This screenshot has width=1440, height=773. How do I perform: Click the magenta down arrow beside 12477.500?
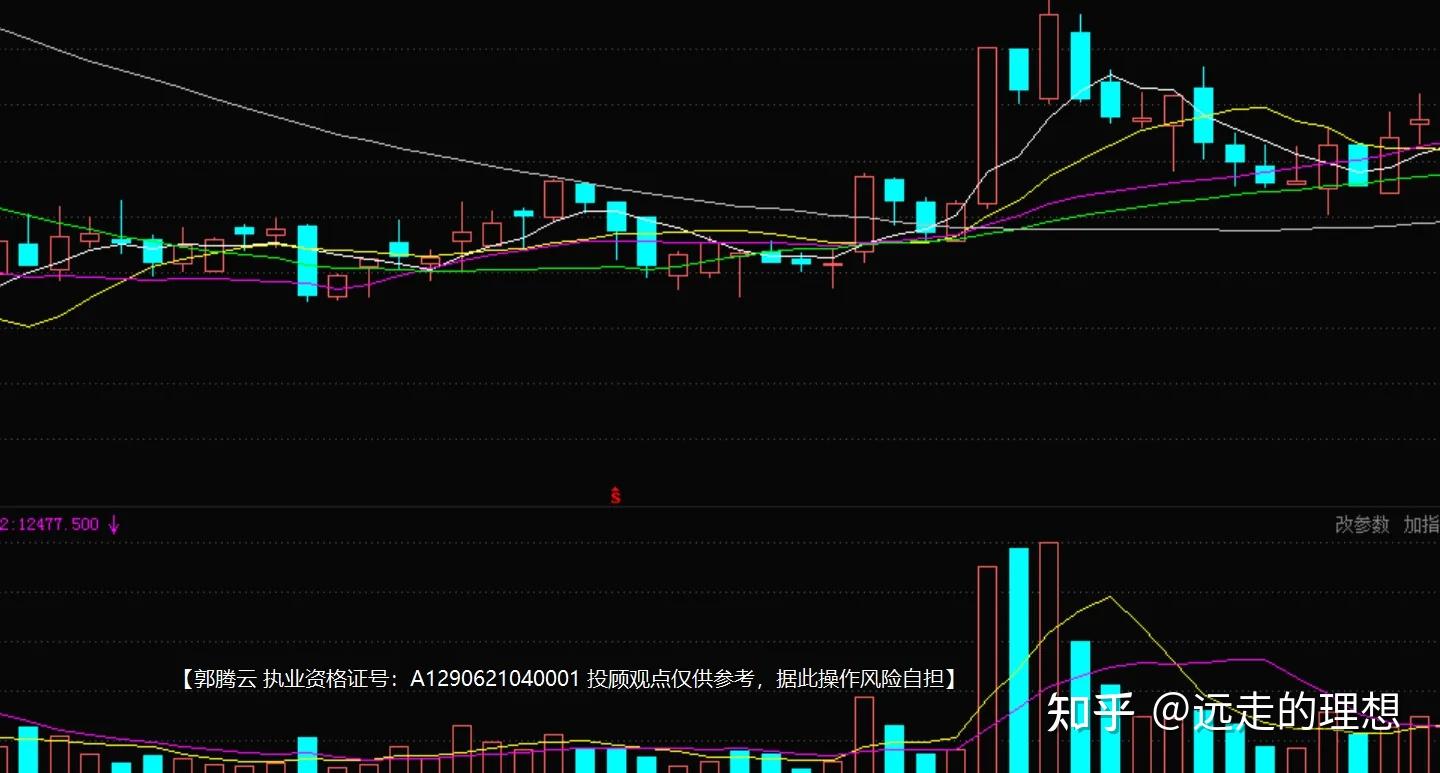[114, 524]
